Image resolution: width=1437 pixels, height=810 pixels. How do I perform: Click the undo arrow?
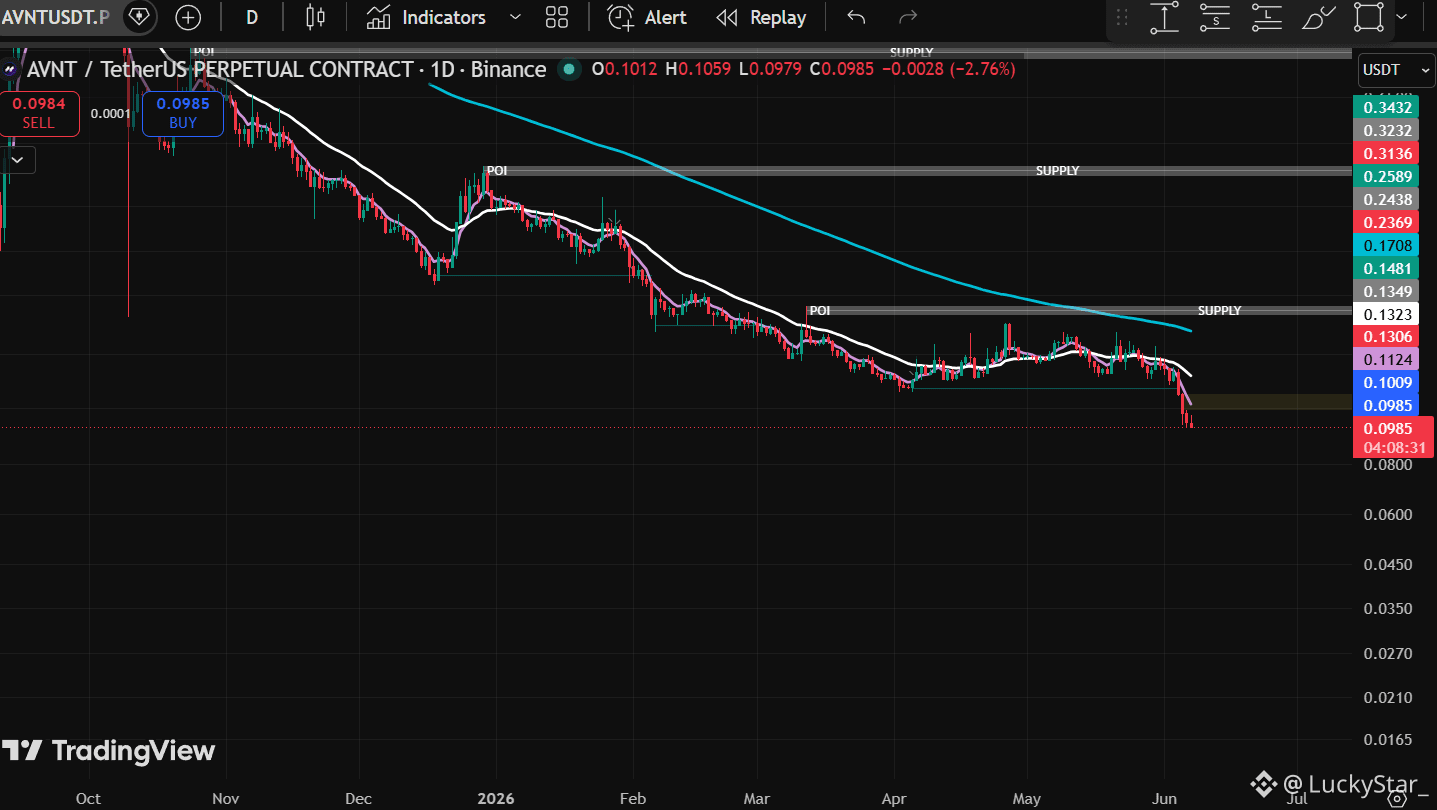856,17
